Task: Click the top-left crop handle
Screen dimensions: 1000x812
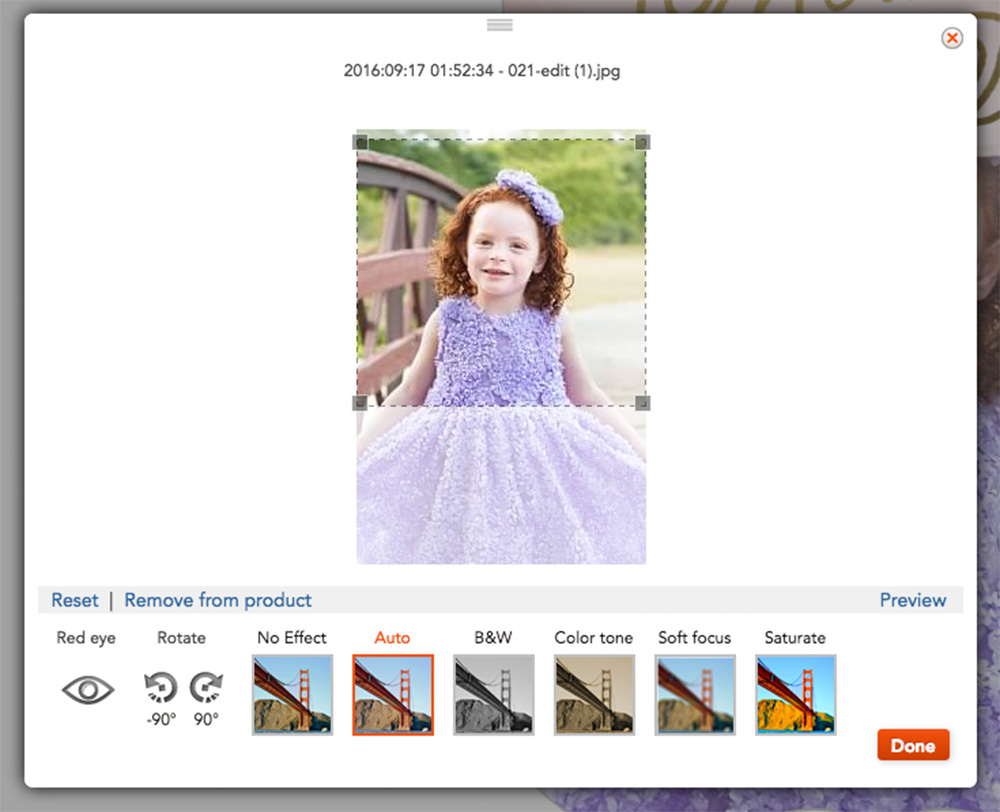Action: point(360,142)
